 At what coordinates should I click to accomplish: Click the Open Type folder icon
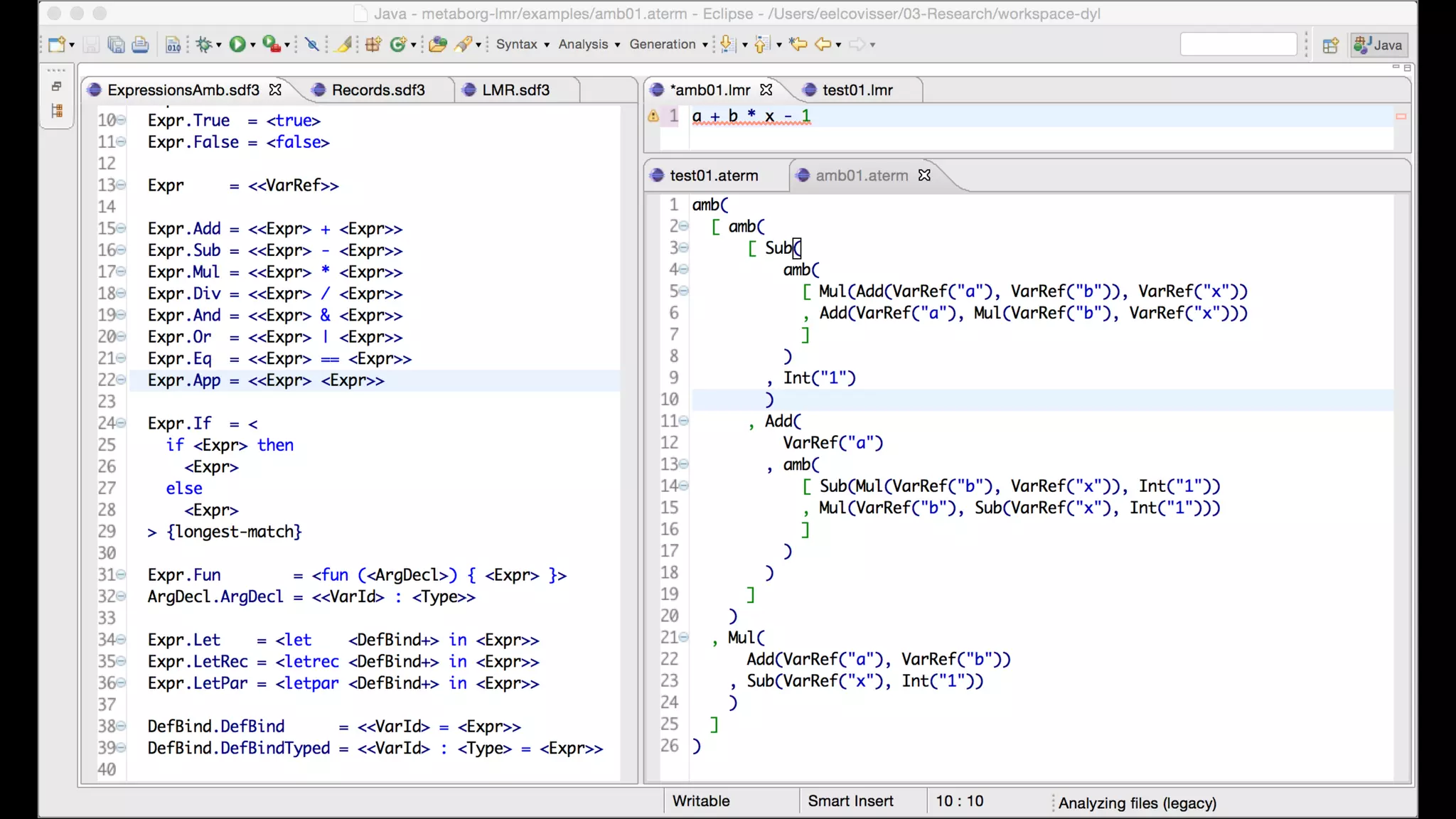tap(438, 45)
